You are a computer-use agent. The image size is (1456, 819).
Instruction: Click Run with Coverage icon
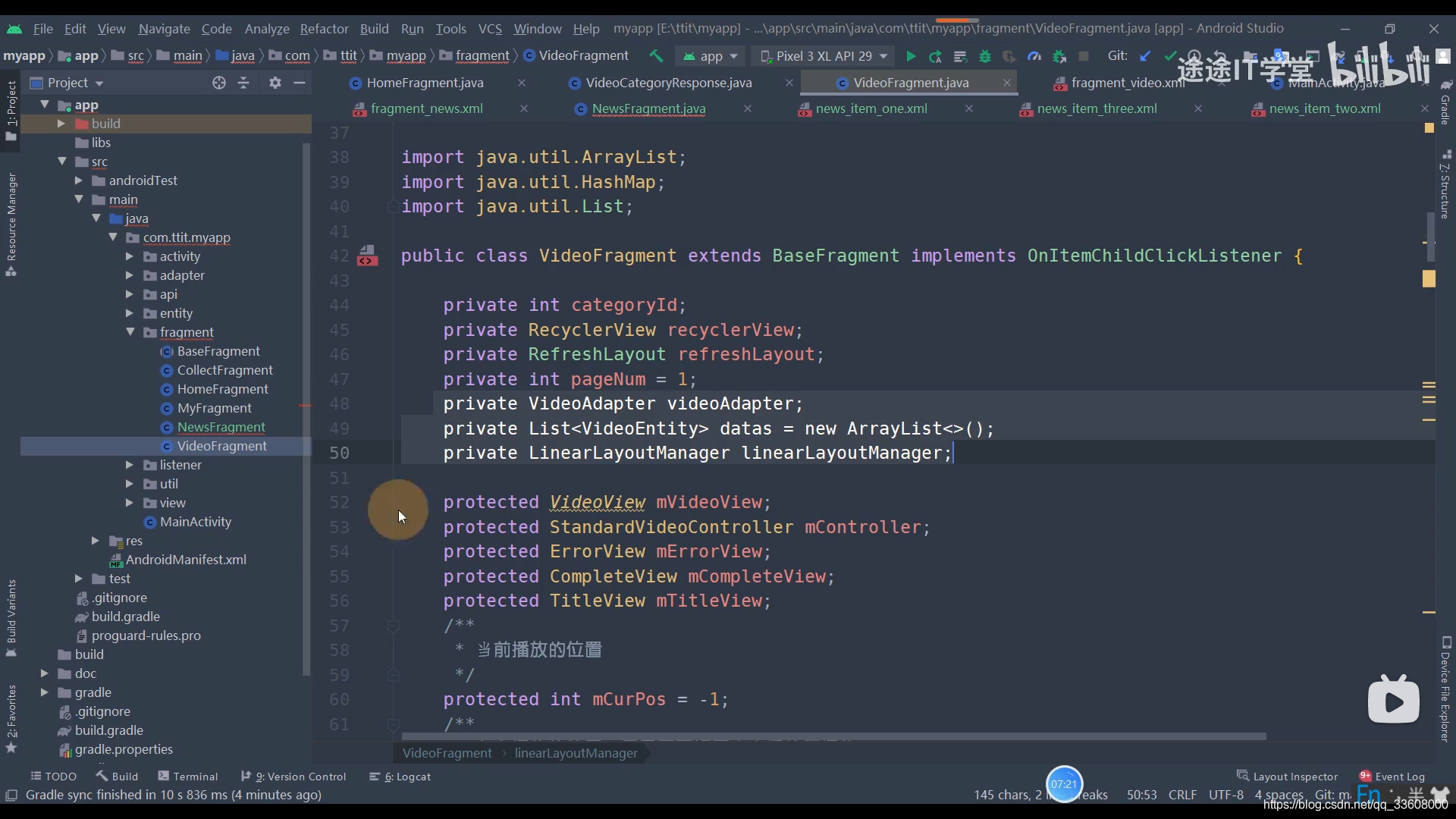click(x=1009, y=56)
